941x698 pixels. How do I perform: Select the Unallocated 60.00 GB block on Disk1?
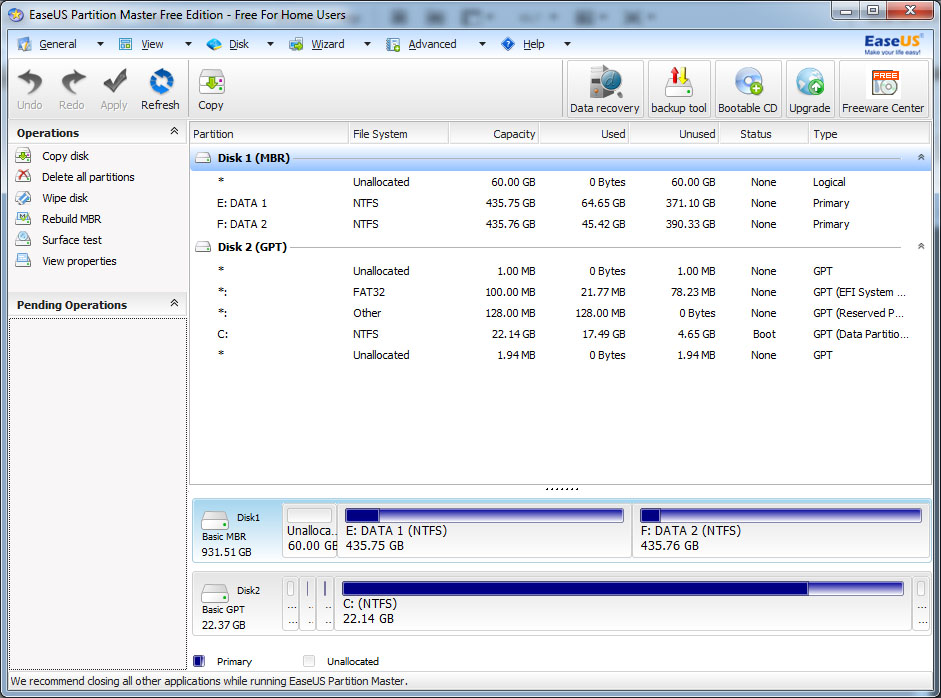point(310,531)
